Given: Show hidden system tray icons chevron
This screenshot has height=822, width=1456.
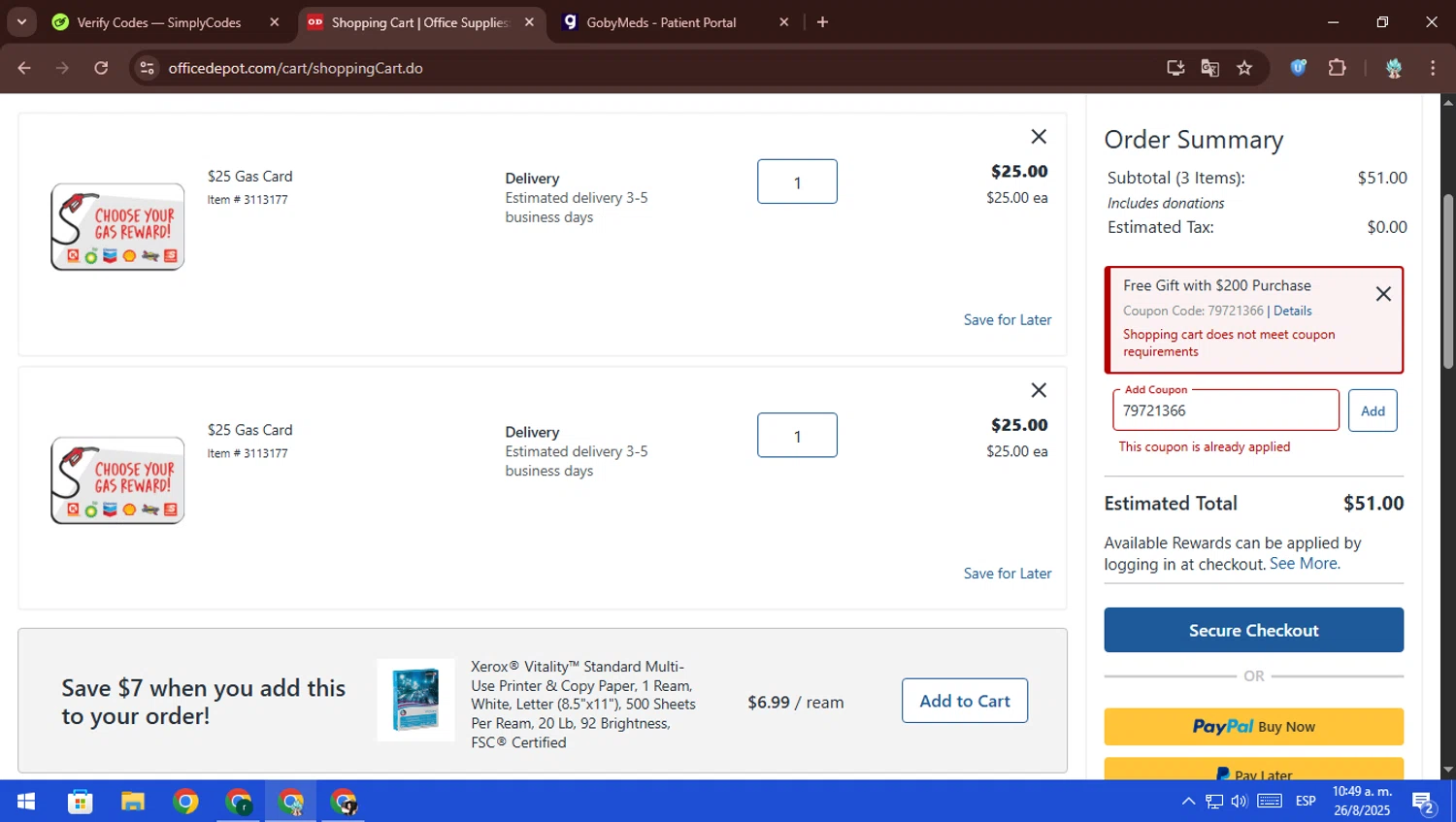Looking at the screenshot, I should coord(1188,802).
